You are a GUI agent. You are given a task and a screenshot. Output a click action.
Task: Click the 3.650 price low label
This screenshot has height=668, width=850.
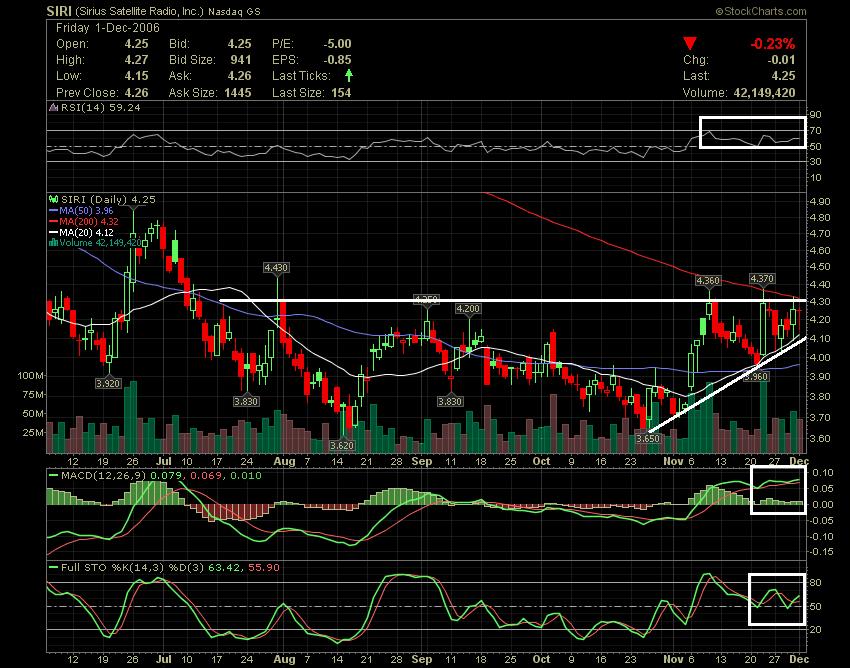tap(647, 438)
